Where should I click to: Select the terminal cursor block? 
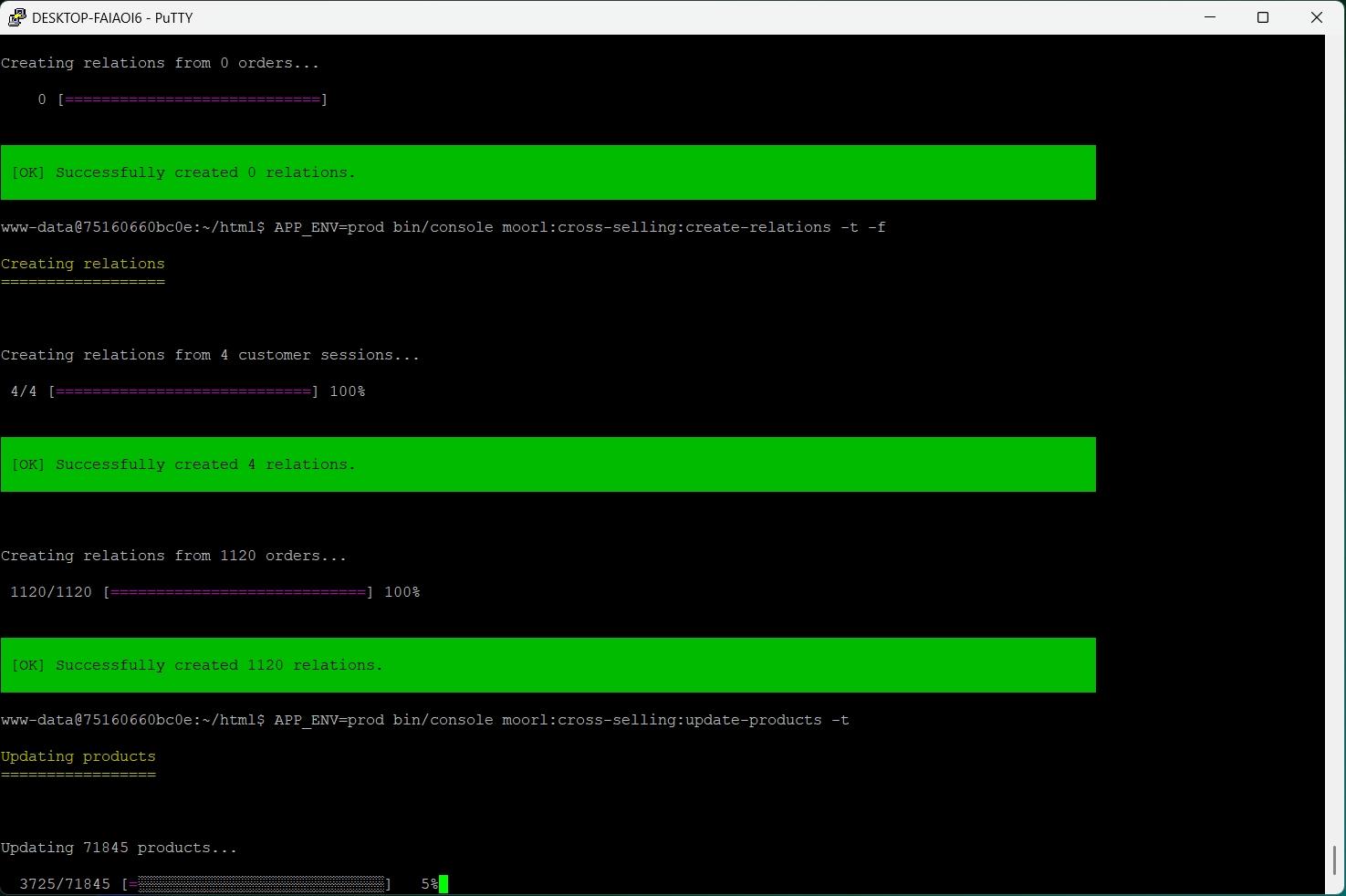click(443, 883)
